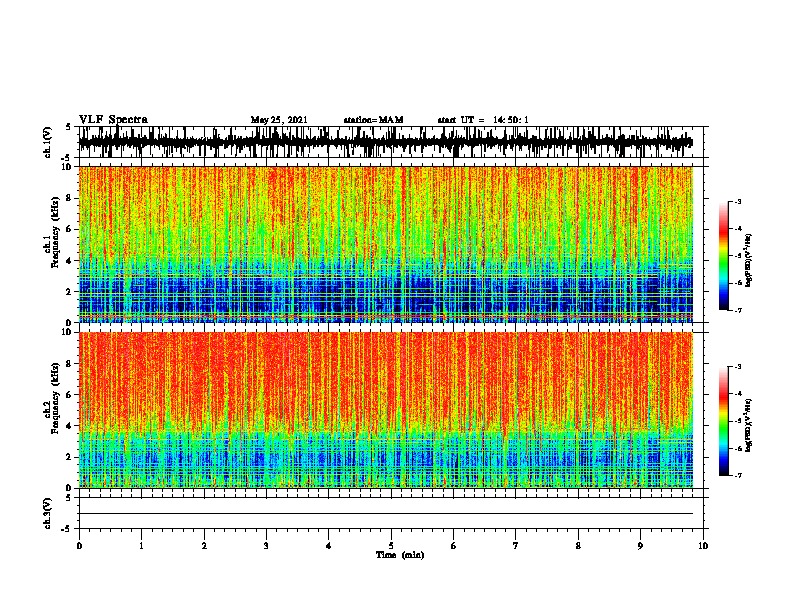Image resolution: width=792 pixels, height=612 pixels.
Task: Click the ch.1 spectrogram image
Action: [386, 244]
